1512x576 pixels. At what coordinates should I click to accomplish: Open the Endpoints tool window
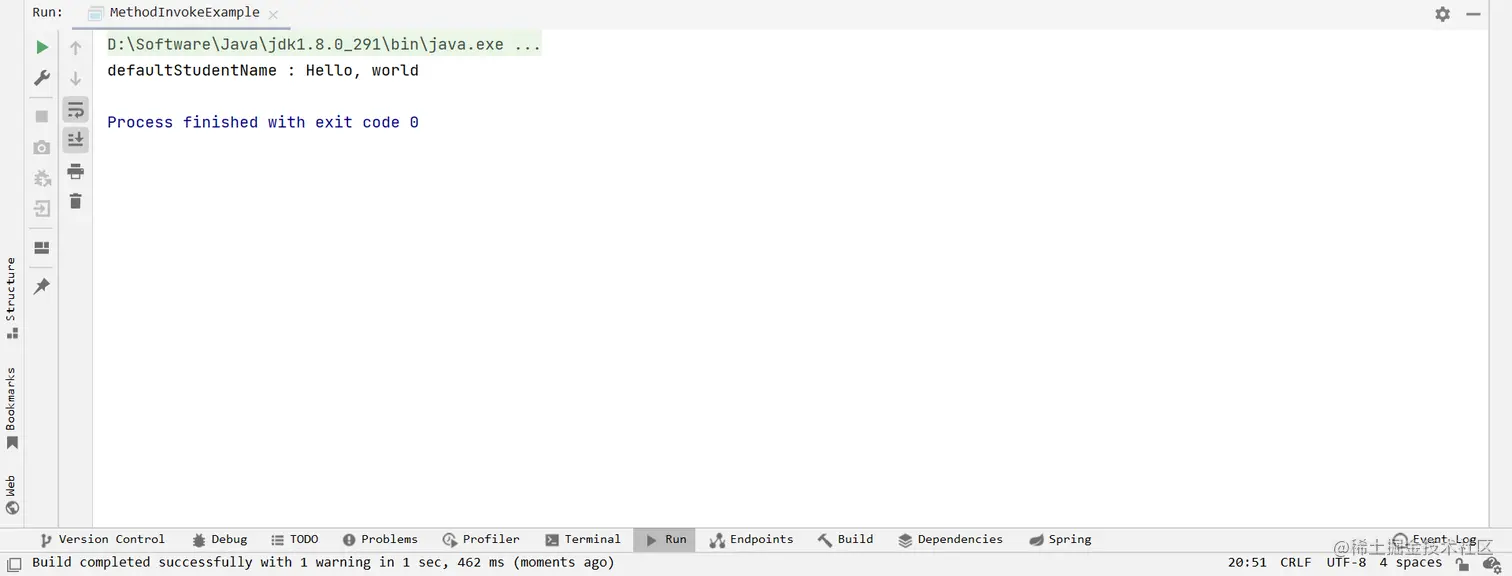point(751,540)
